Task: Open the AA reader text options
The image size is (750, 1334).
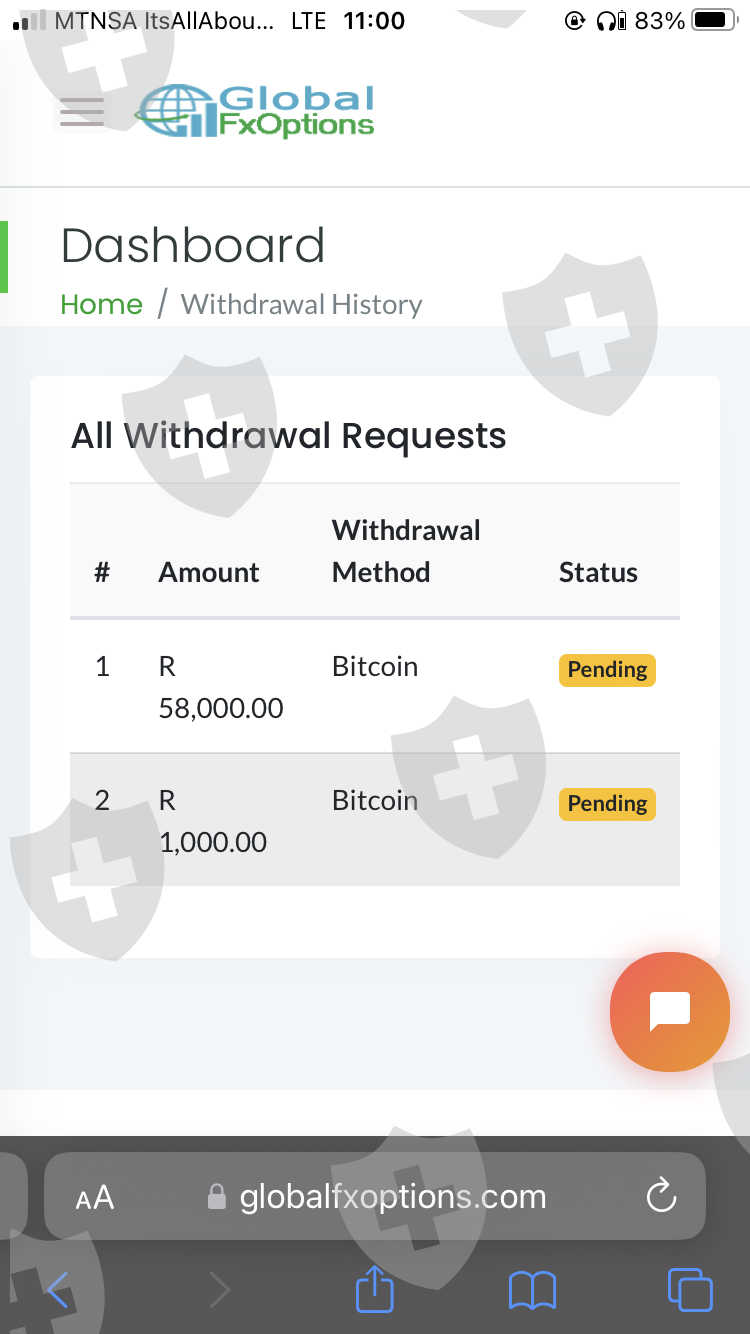Action: (x=95, y=1197)
